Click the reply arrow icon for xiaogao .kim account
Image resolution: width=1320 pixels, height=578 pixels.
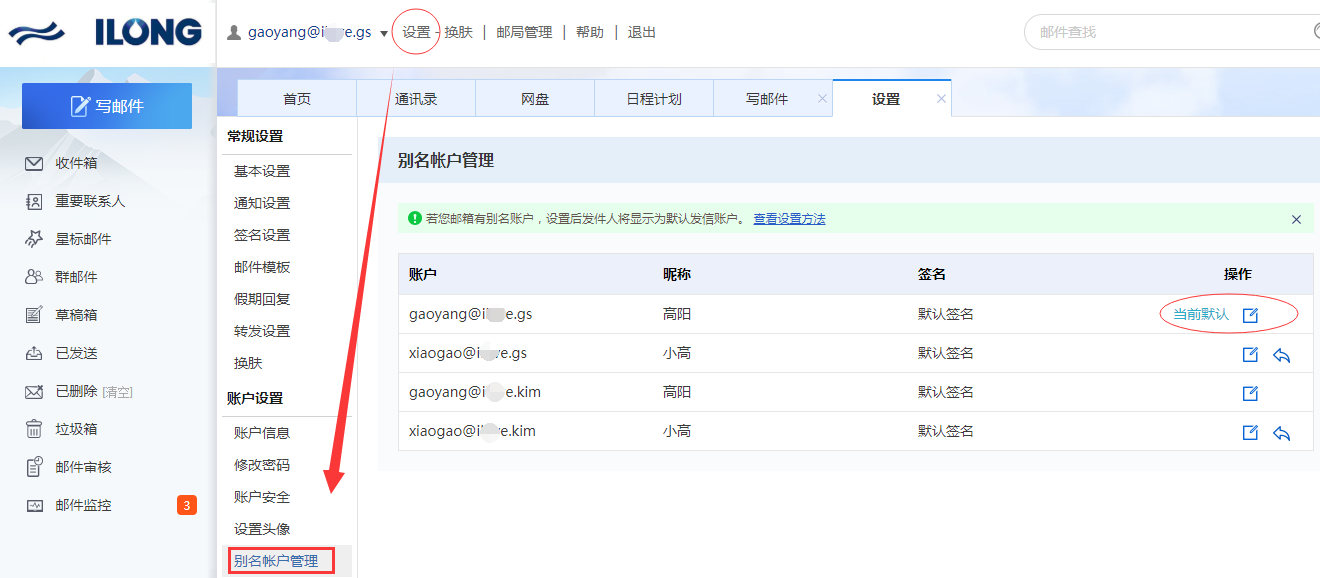[x=1281, y=432]
